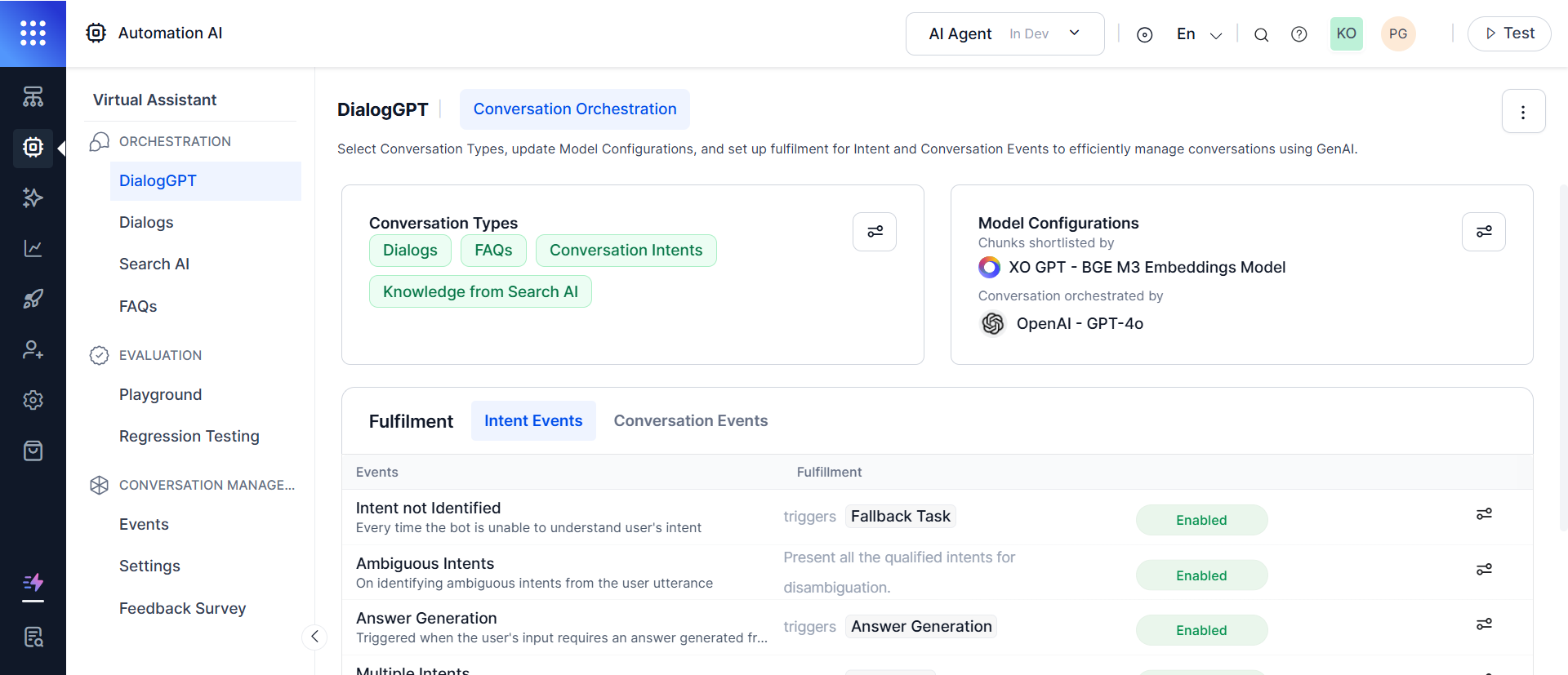Screen dimensions: 1568x675
Task: Click the PG user avatar
Action: tap(1397, 34)
